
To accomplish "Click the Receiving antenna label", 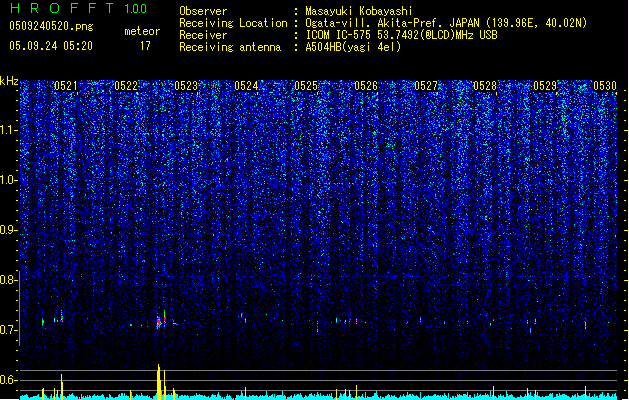I will click(230, 47).
